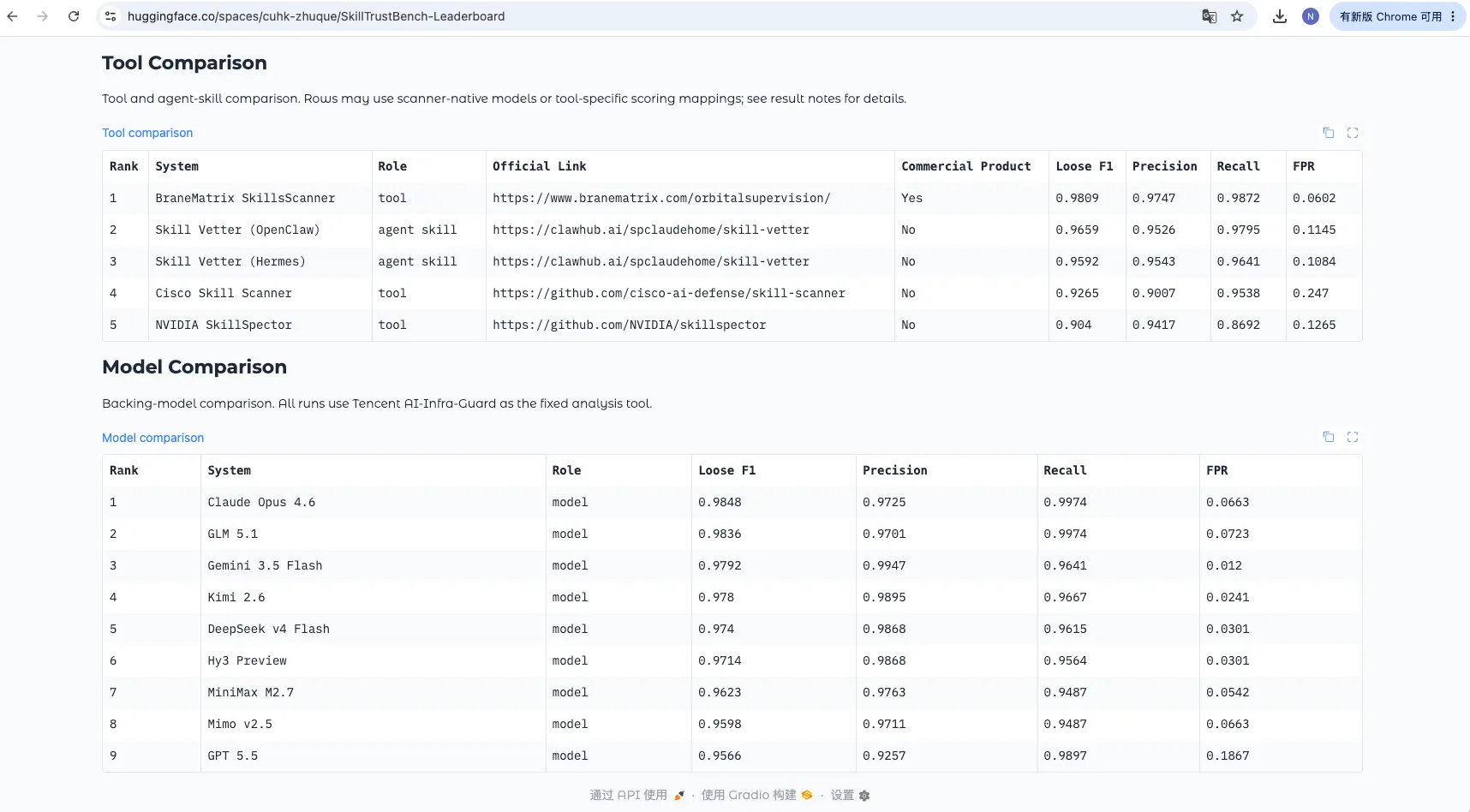Image resolution: width=1470 pixels, height=812 pixels.
Task: Click the Gradio build link in footer
Action: (756, 795)
